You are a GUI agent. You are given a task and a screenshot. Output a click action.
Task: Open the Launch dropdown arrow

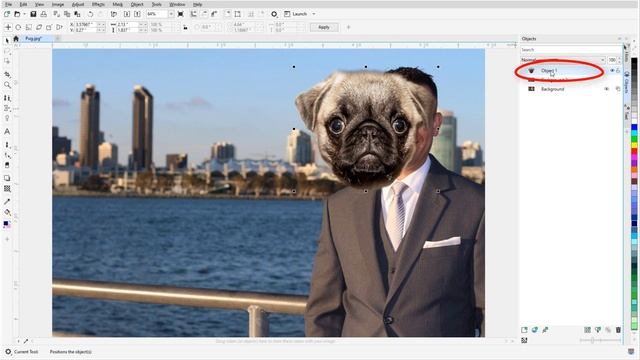314,14
